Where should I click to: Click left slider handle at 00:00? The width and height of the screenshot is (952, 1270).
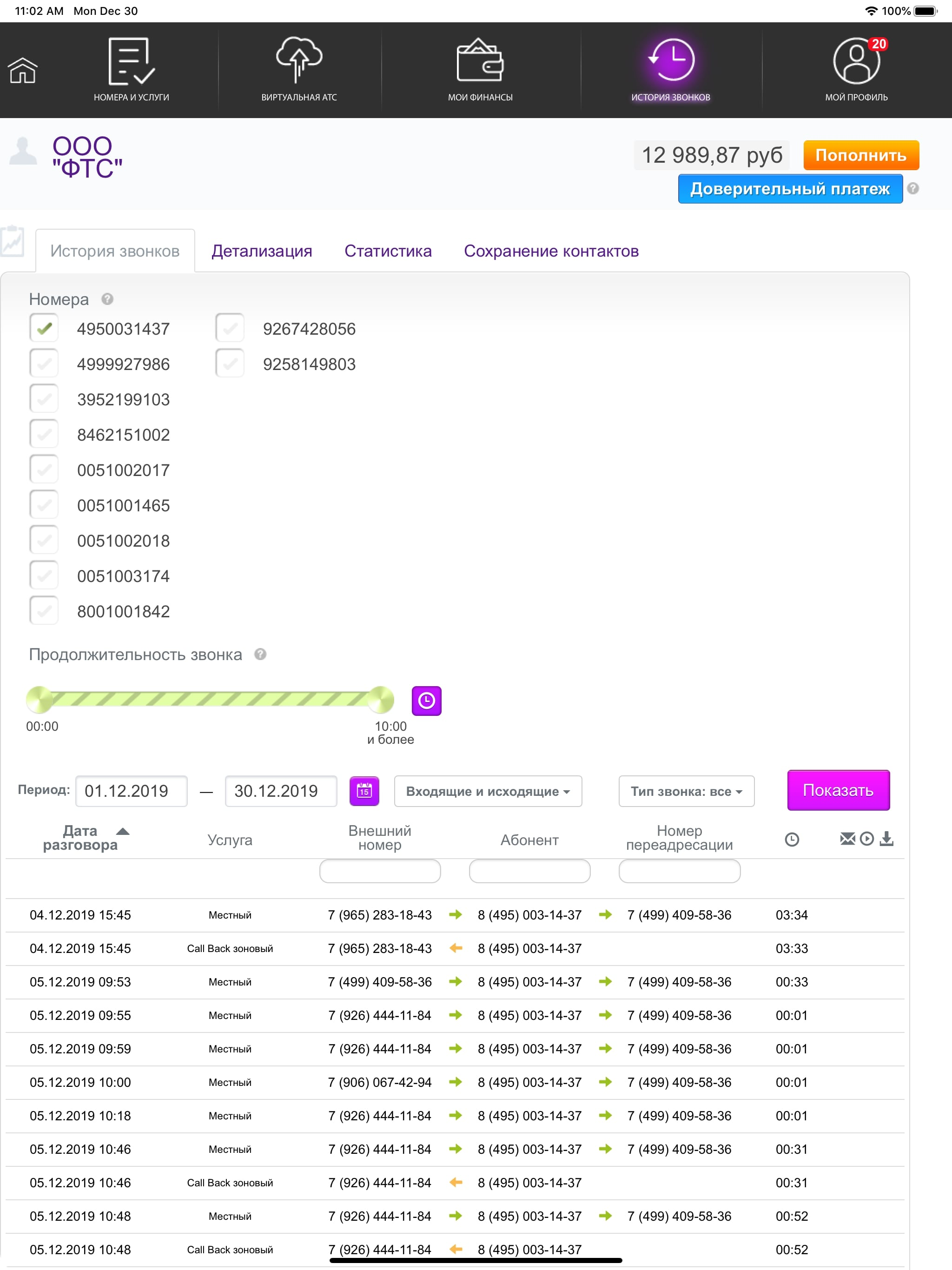pyautogui.click(x=40, y=700)
